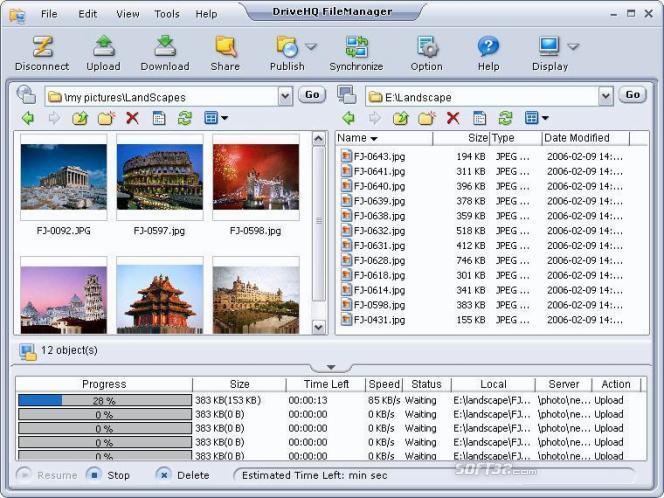664x498 pixels.
Task: Click the Help toolbar icon
Action: 488,47
